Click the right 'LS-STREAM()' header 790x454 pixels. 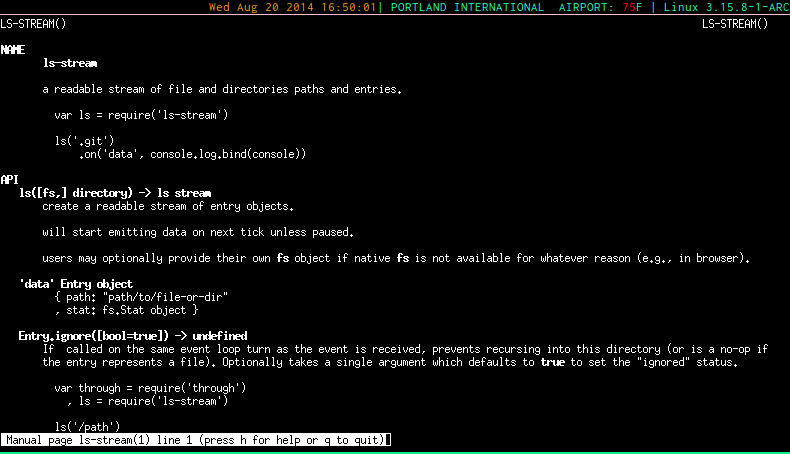(735, 24)
